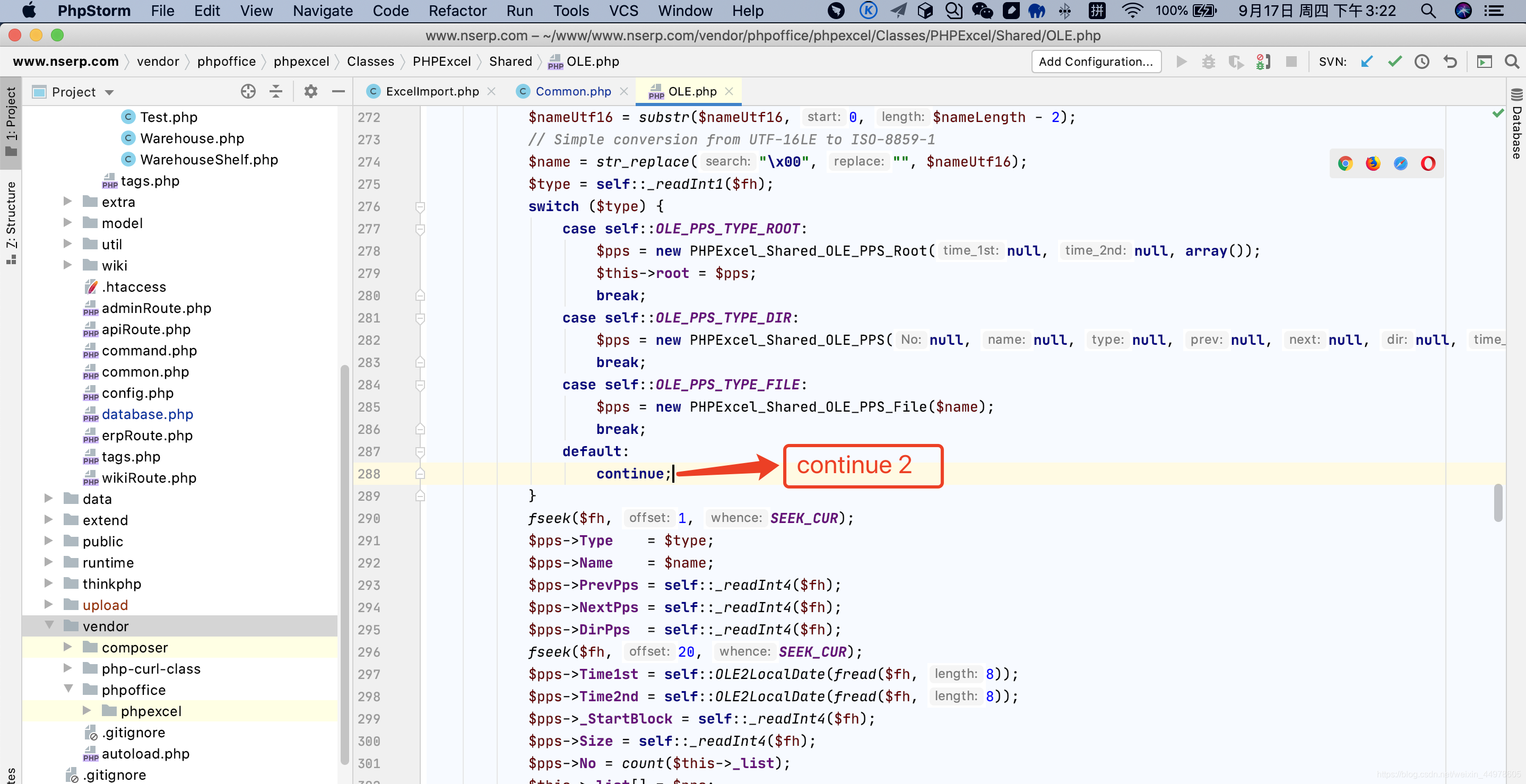Collapse the vendor folder
1526x784 pixels.
(x=49, y=626)
